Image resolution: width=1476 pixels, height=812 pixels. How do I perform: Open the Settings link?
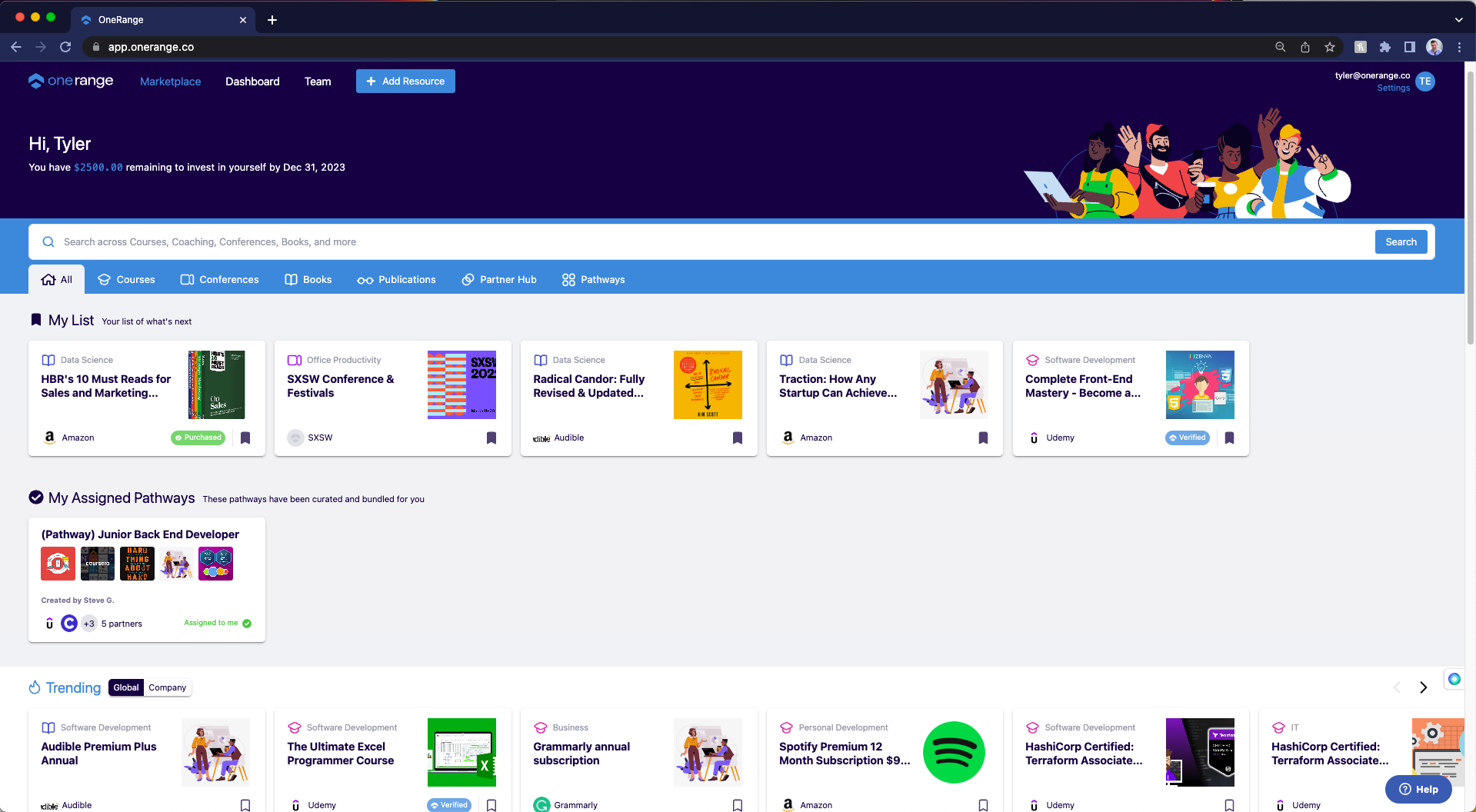[1393, 88]
